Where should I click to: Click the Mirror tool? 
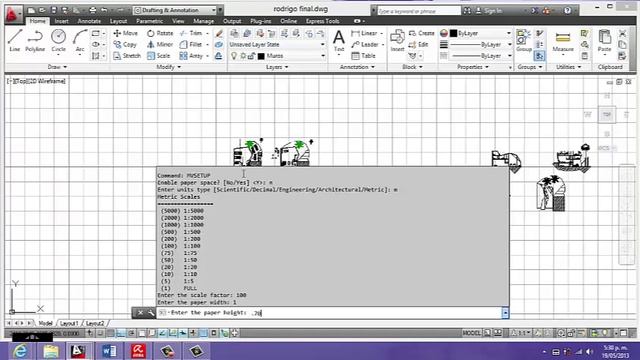(x=160, y=44)
